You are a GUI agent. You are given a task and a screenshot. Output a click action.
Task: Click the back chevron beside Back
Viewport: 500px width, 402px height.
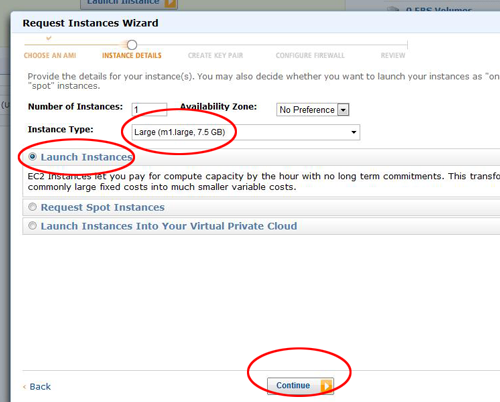(24, 387)
